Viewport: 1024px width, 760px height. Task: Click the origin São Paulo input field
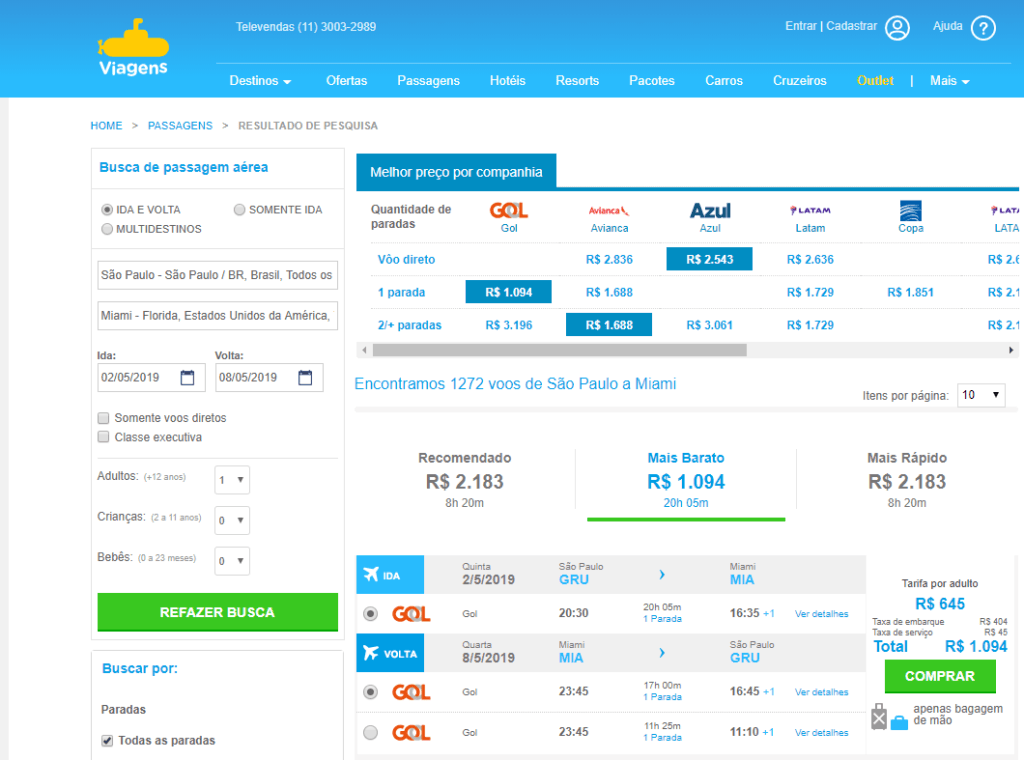(x=217, y=275)
